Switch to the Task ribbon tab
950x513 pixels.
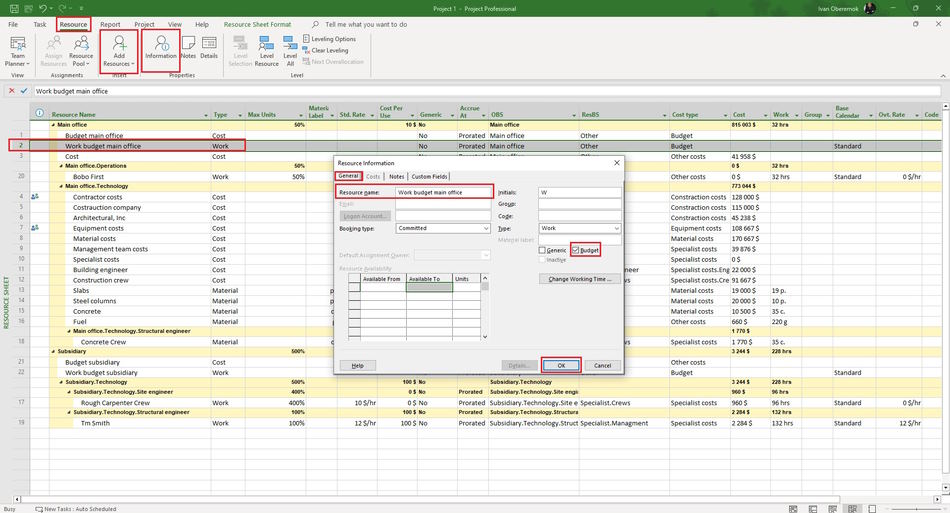40,24
